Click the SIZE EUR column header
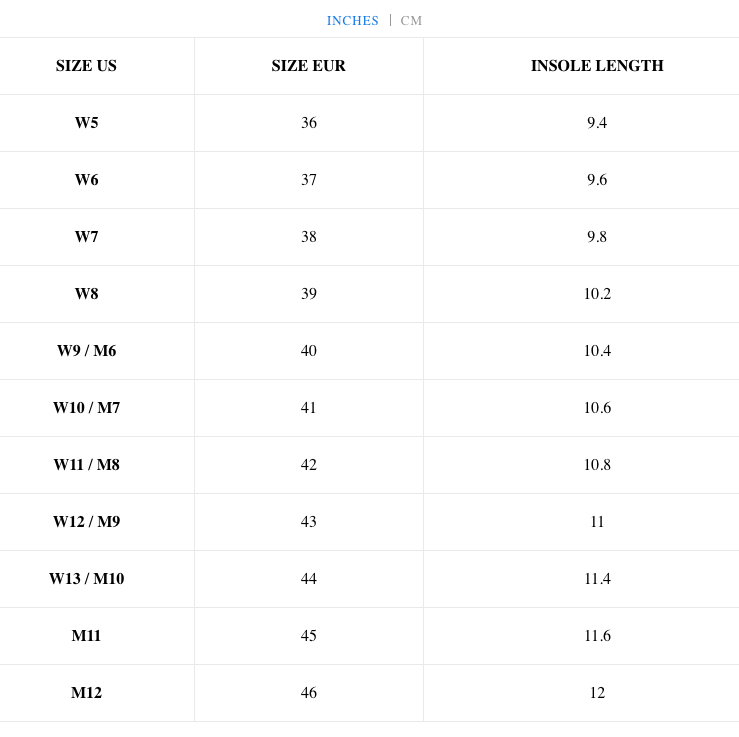The image size is (739, 737). pyautogui.click(x=308, y=66)
